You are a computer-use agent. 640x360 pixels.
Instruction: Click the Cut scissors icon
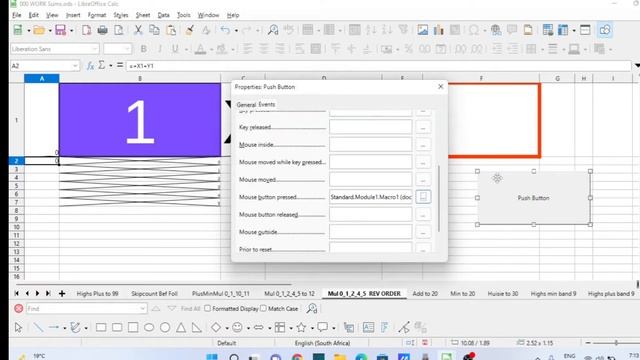coord(138,30)
